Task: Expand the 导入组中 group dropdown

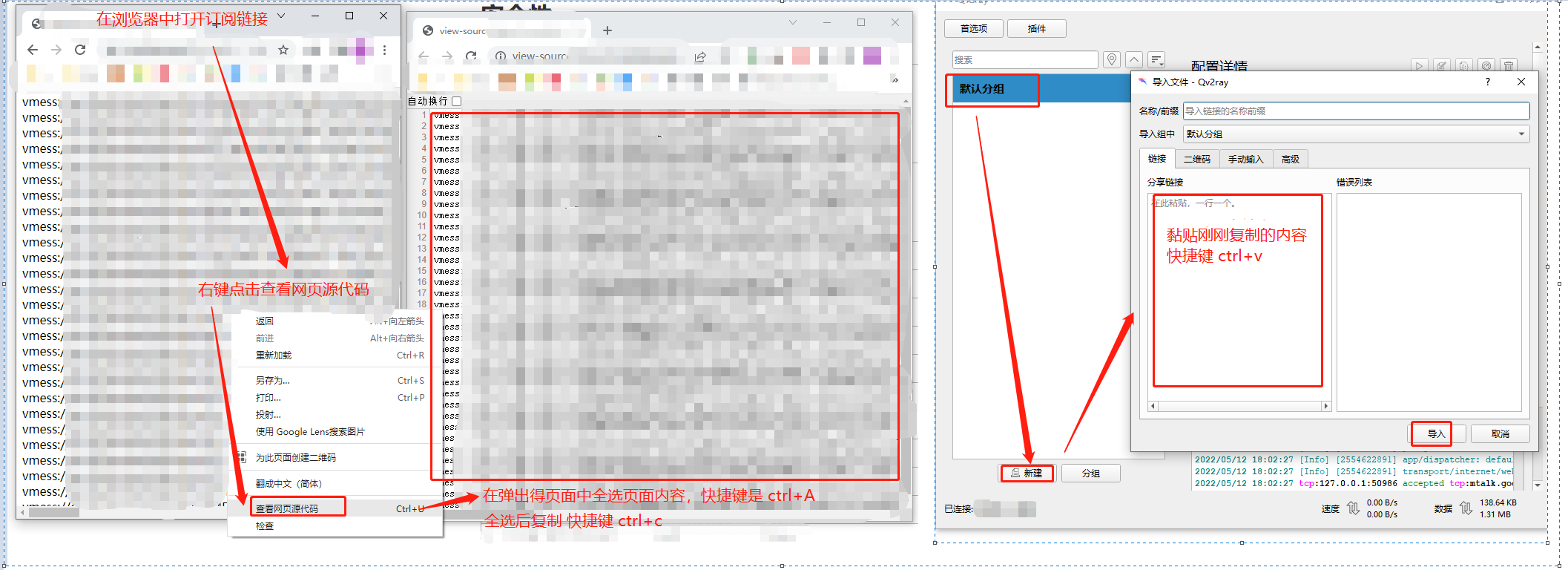Action: (x=1521, y=134)
